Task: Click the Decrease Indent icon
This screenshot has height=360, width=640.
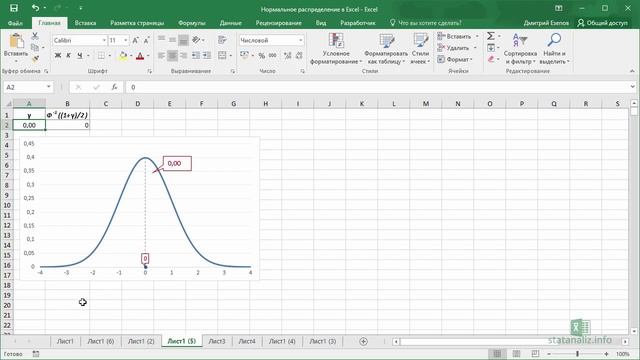Action: click(196, 56)
